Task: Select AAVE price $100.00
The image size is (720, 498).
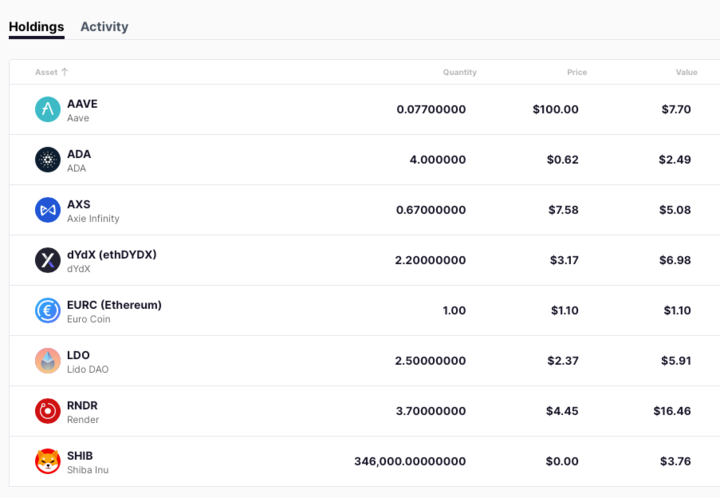Action: point(556,109)
